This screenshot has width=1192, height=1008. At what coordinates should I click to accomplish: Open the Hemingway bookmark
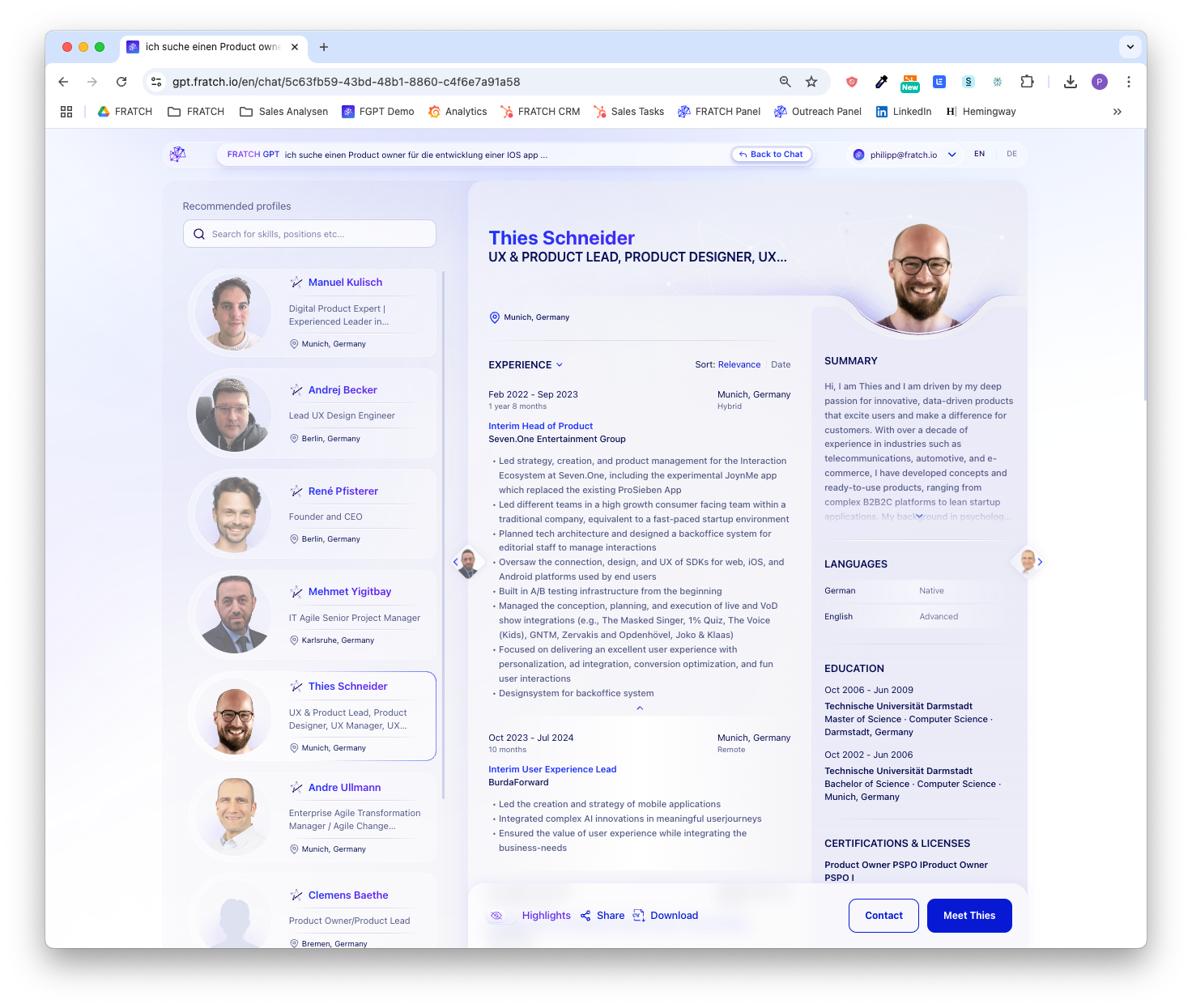click(x=981, y=112)
